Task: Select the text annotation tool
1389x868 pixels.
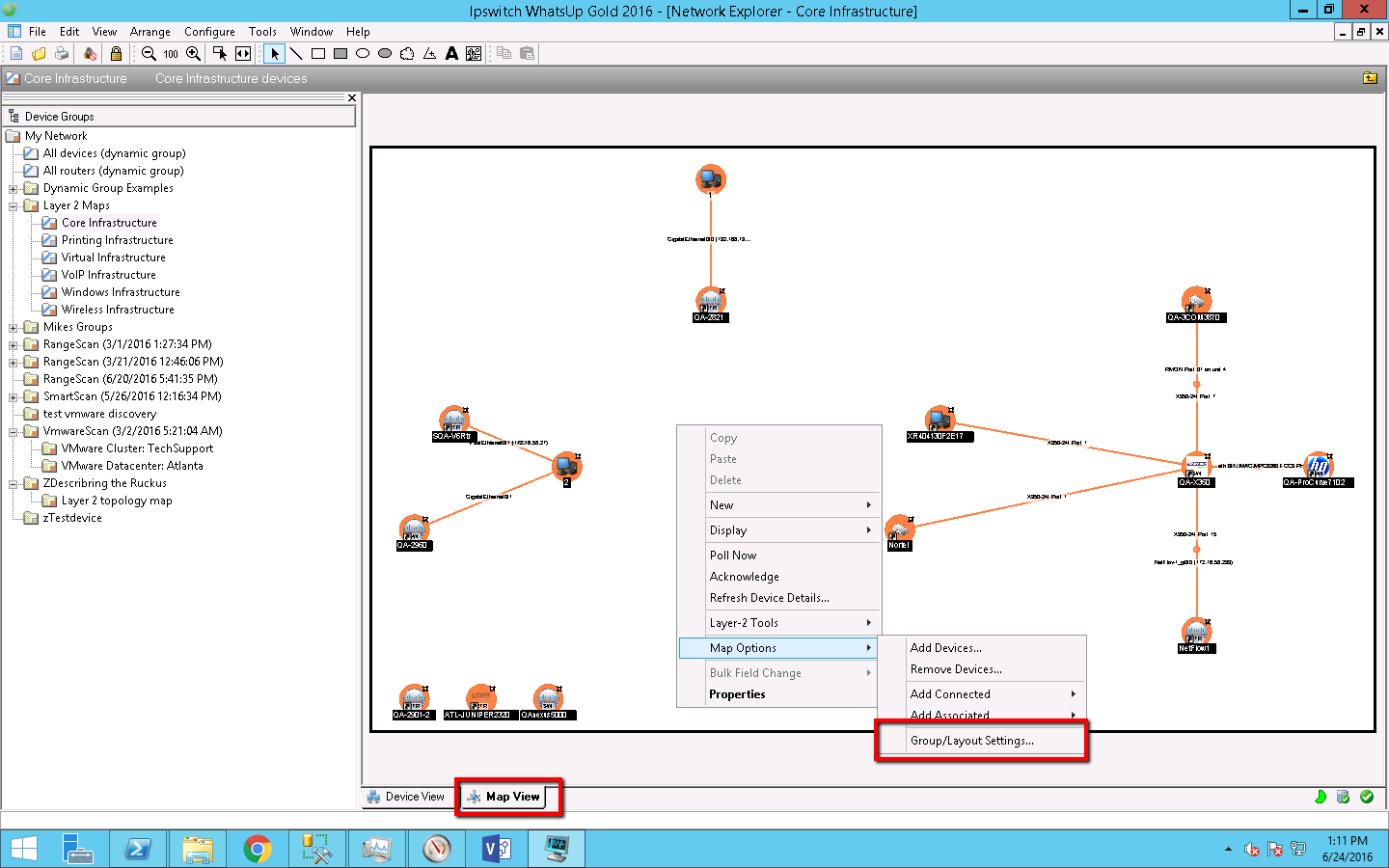Action: point(451,54)
